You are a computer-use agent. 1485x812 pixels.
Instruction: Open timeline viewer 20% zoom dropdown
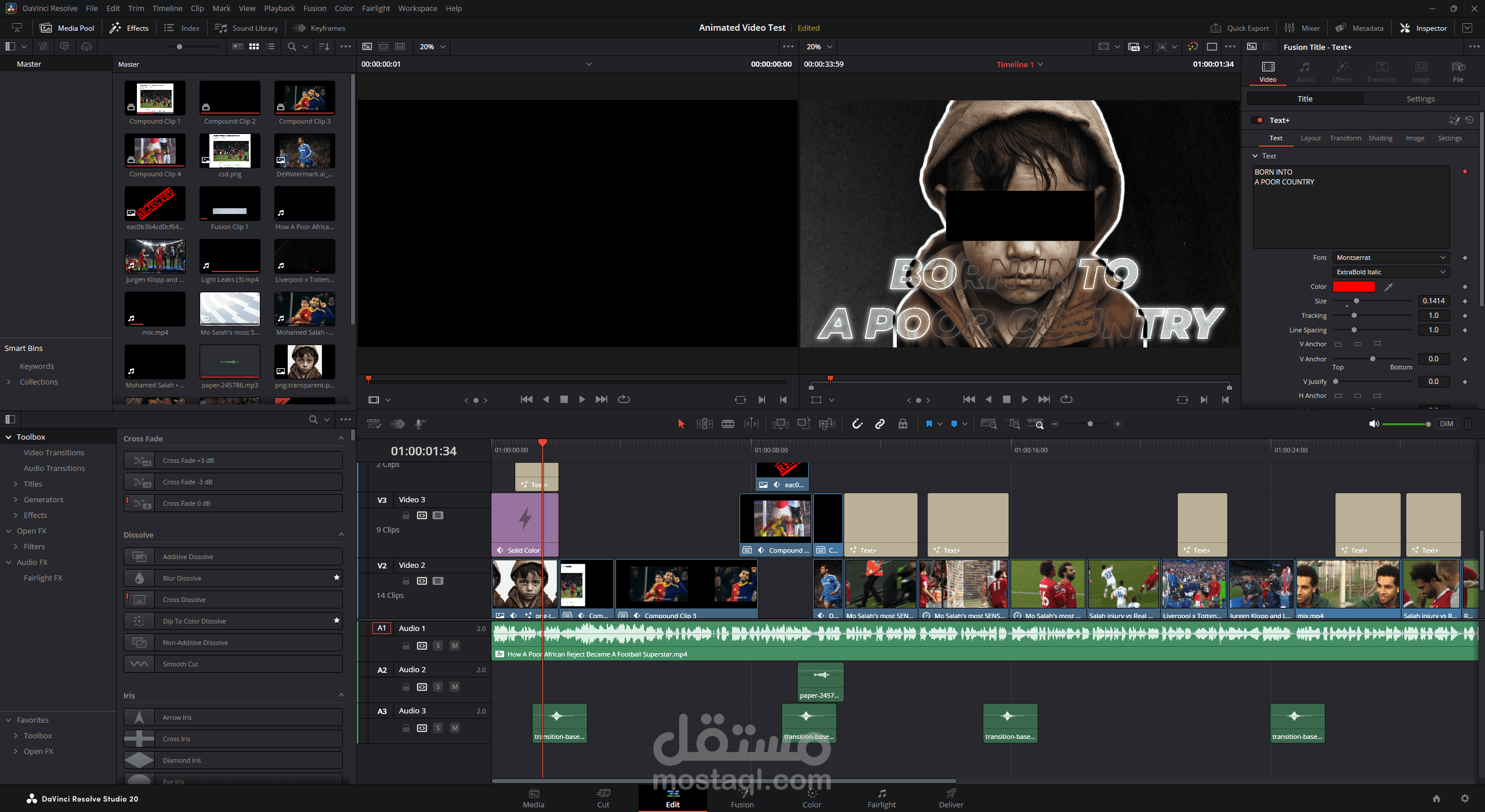click(x=820, y=46)
